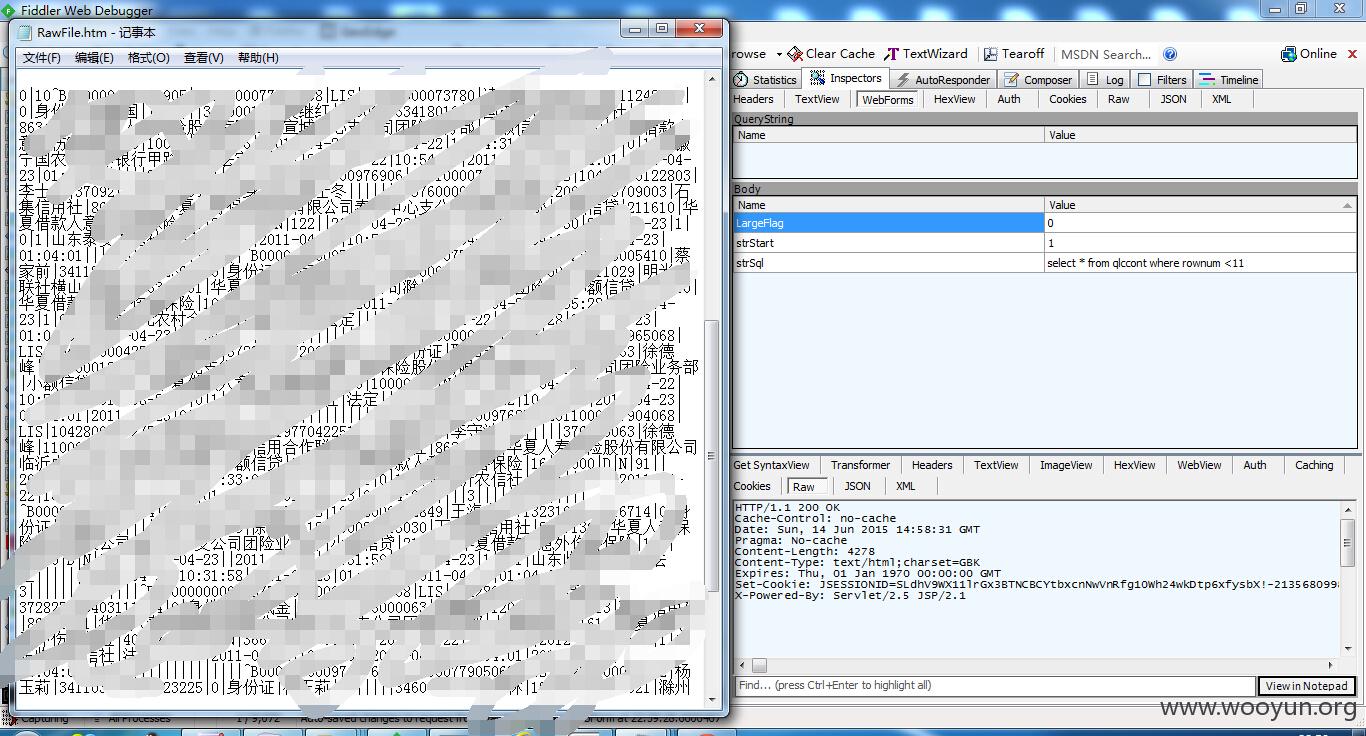
Task: Open Notepad 格式(O) menu
Action: click(149, 58)
